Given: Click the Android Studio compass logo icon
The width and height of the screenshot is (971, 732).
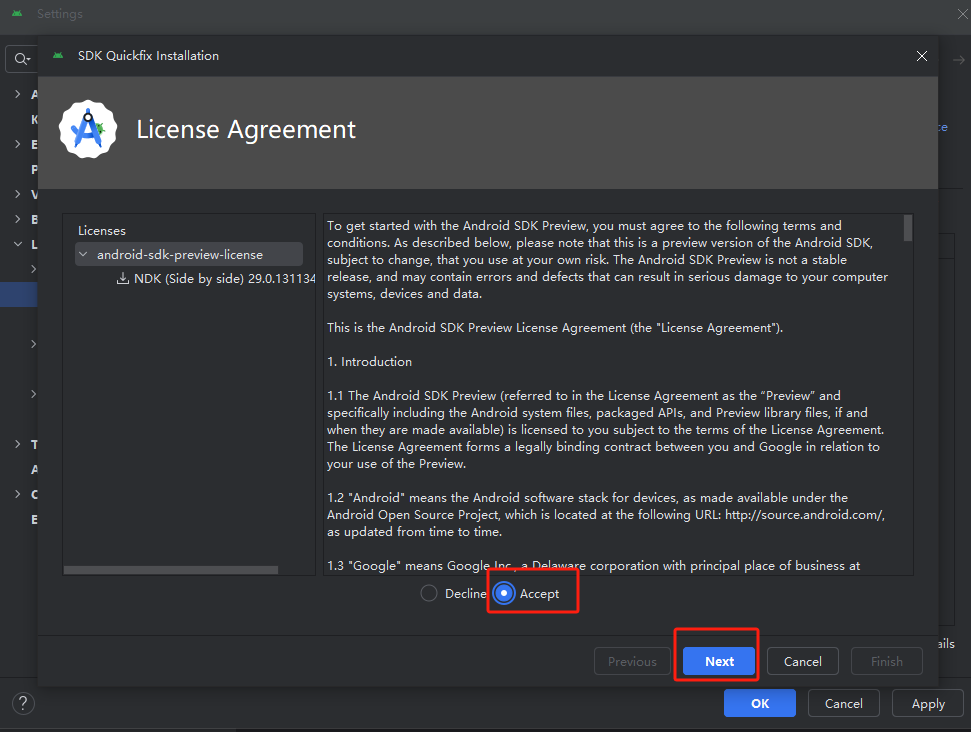Looking at the screenshot, I should click(x=88, y=129).
